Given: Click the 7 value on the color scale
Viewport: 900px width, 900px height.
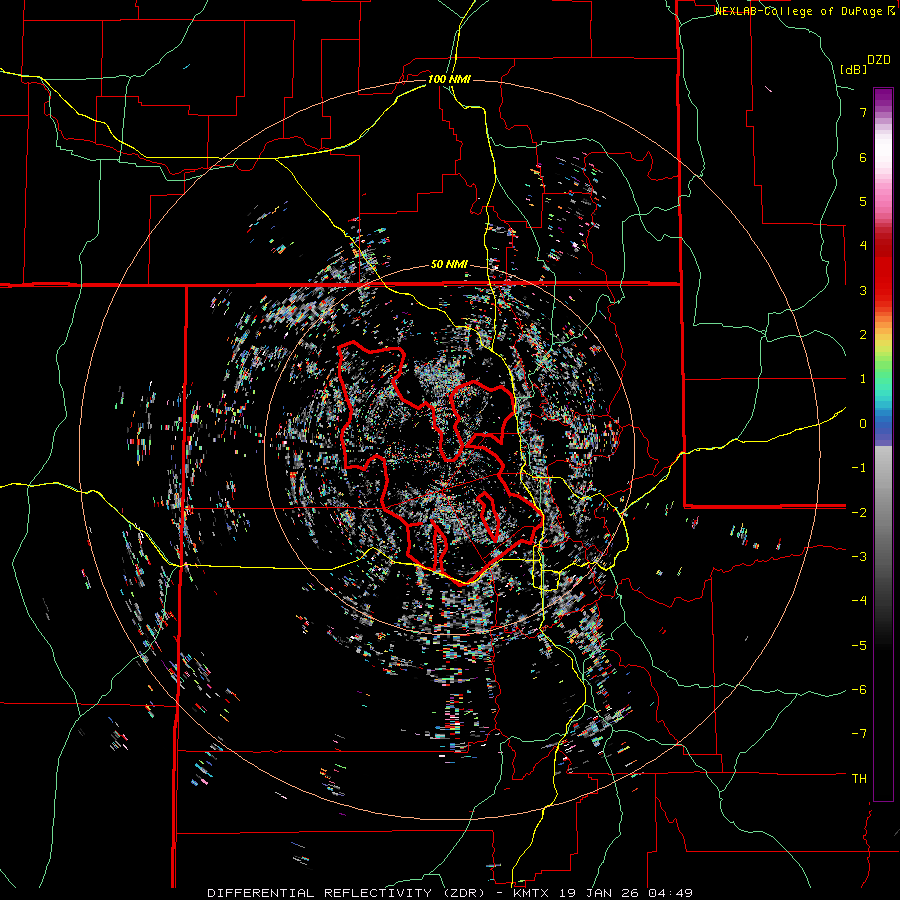Looking at the screenshot, I should 863,112.
